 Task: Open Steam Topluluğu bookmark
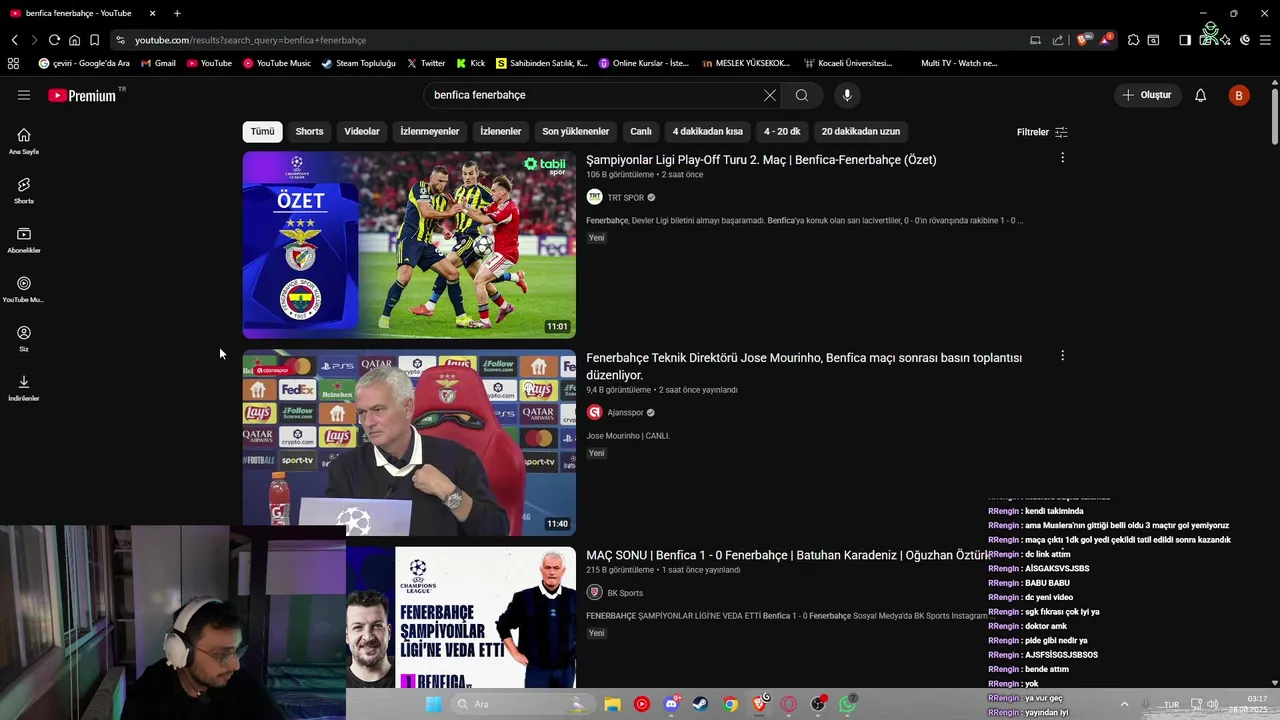click(359, 63)
